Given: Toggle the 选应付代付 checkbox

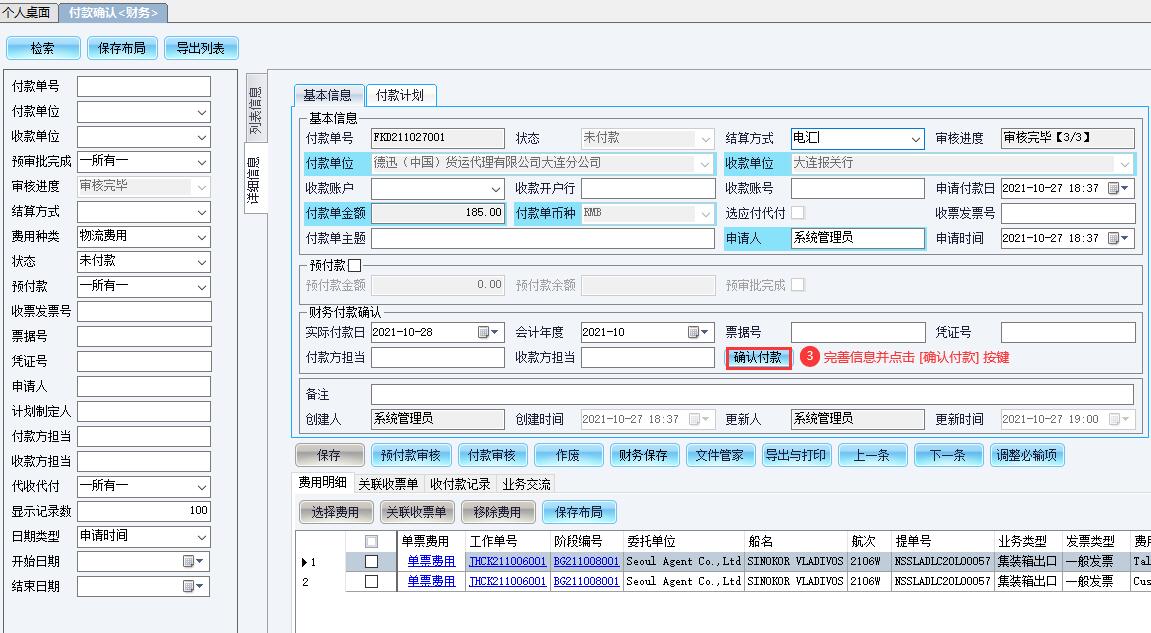Looking at the screenshot, I should pos(798,213).
